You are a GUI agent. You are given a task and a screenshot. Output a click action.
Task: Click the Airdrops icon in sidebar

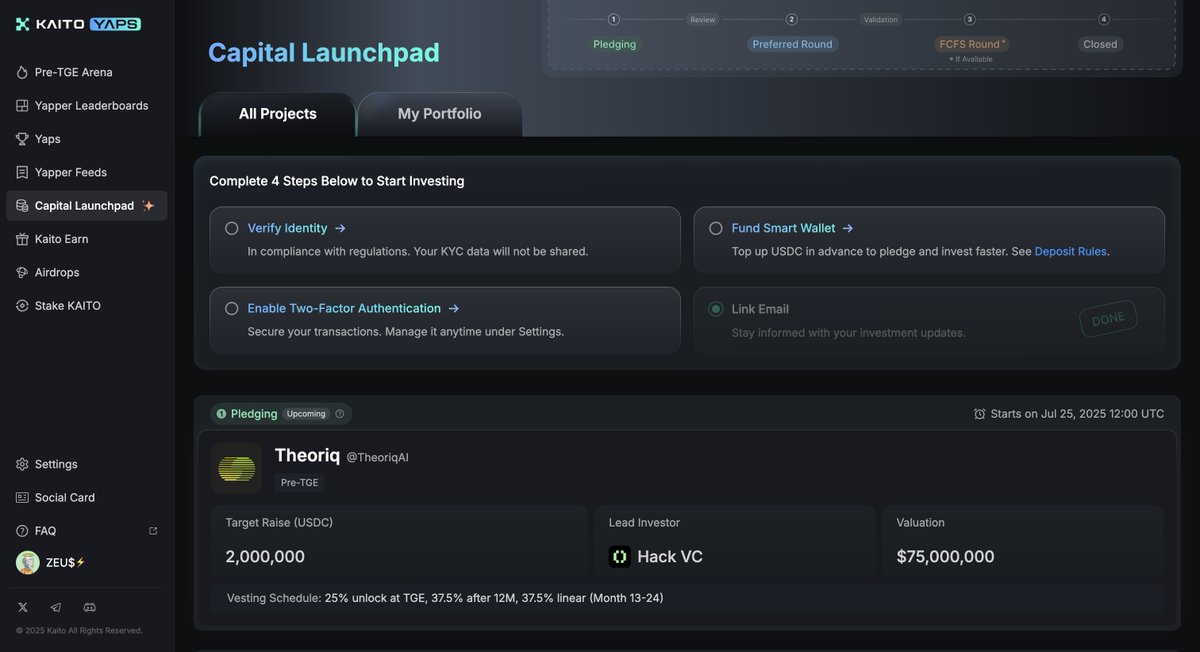click(x=22, y=272)
